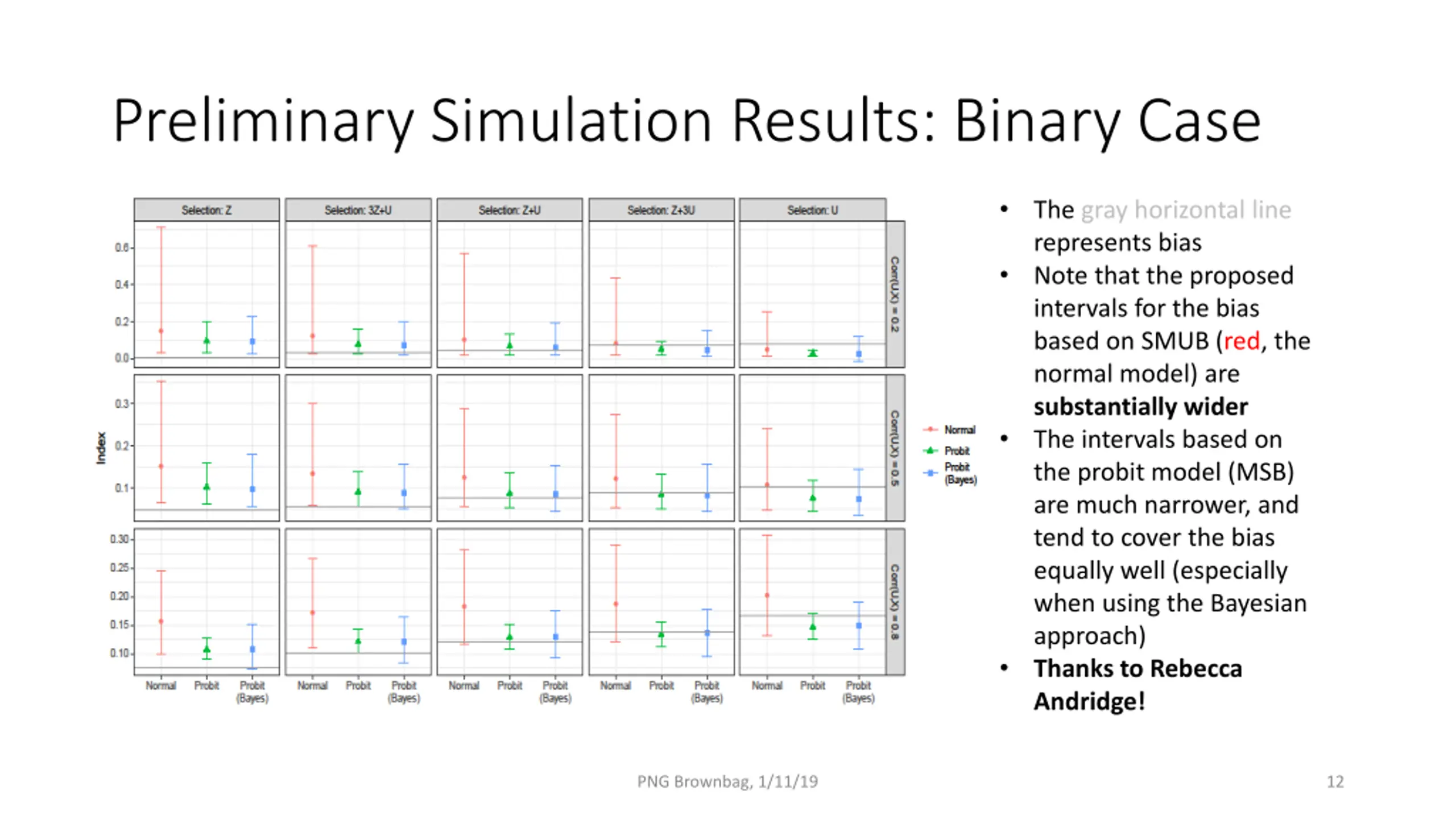The width and height of the screenshot is (1456, 819).
Task: Click the 'Normal' x-axis label under Selection: Z column
Action: point(161,685)
